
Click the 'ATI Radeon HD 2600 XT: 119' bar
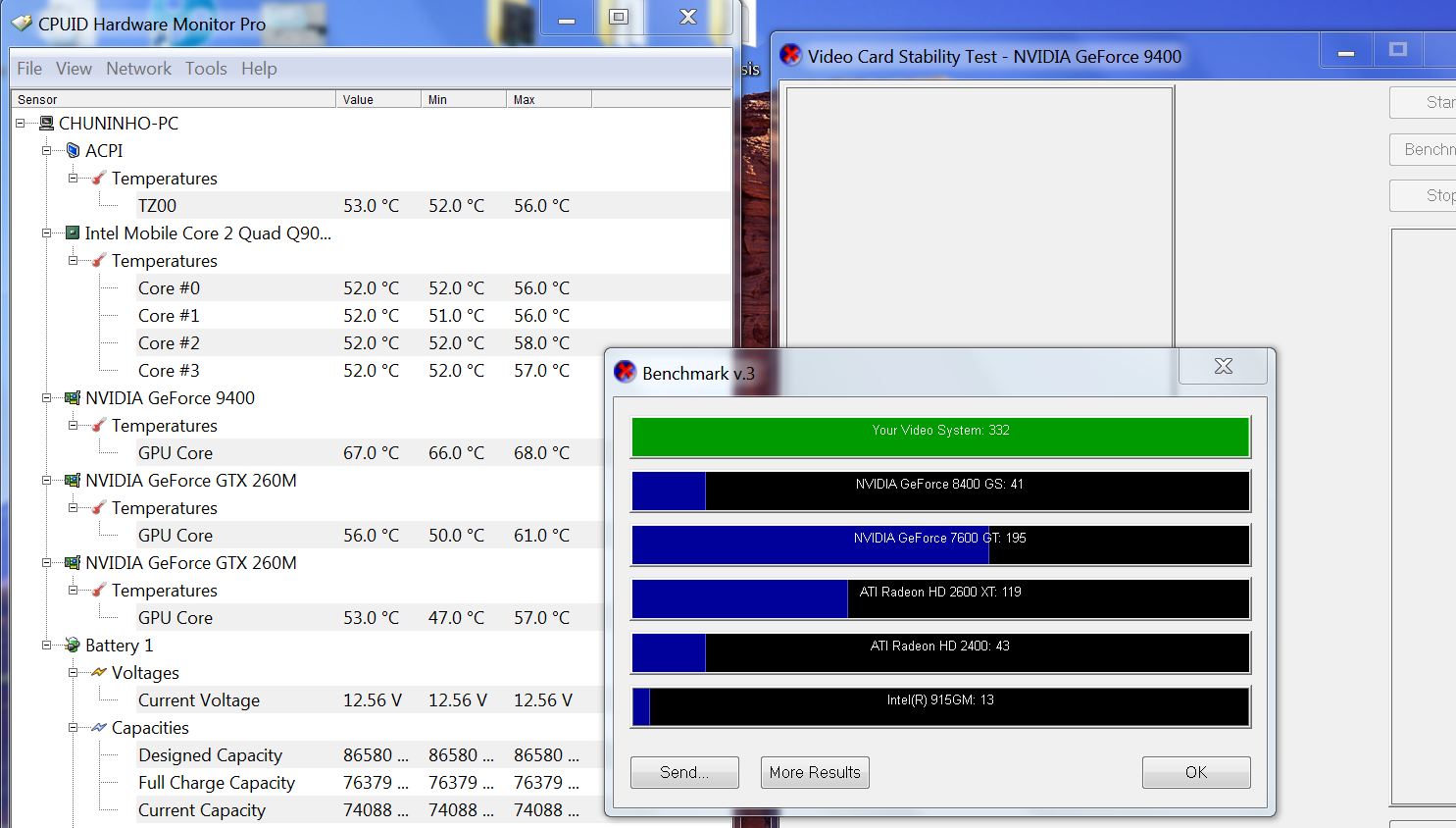pos(940,598)
